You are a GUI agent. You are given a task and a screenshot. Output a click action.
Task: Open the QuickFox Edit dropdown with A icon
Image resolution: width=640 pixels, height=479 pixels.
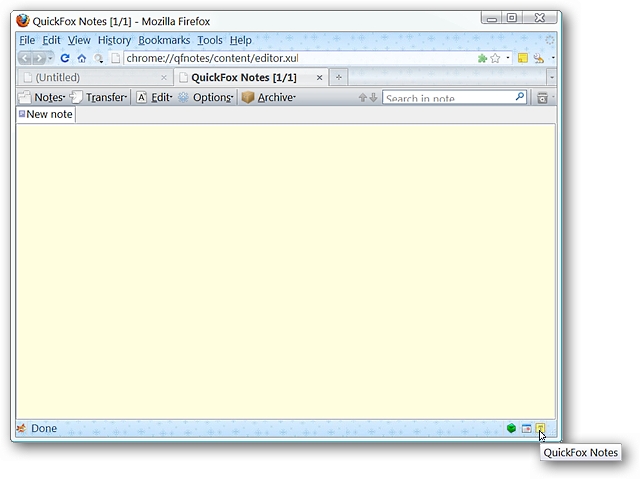(154, 97)
